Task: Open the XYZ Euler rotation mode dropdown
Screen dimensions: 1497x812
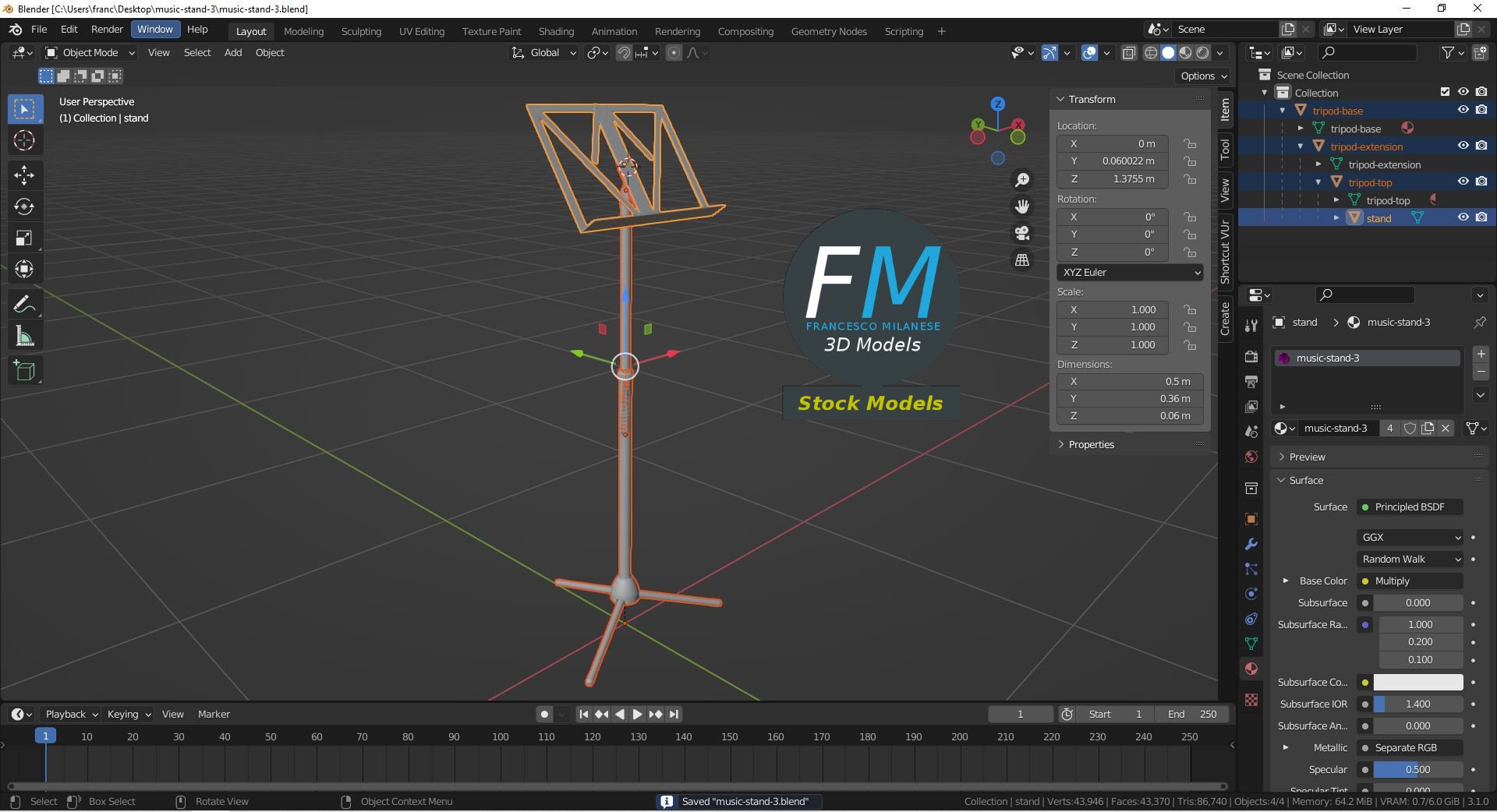Action: pos(1130,272)
